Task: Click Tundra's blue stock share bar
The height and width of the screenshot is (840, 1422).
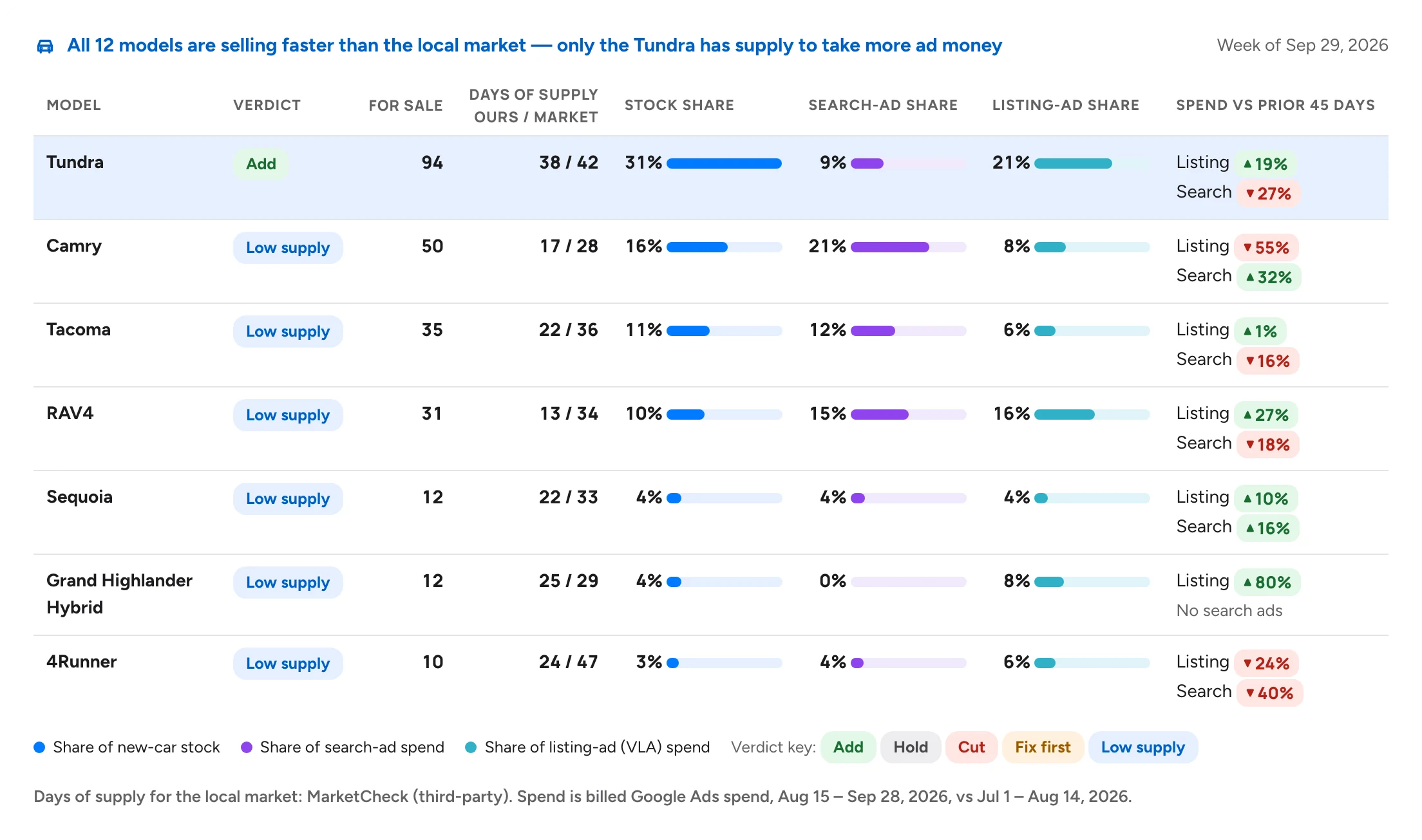Action: click(x=724, y=163)
